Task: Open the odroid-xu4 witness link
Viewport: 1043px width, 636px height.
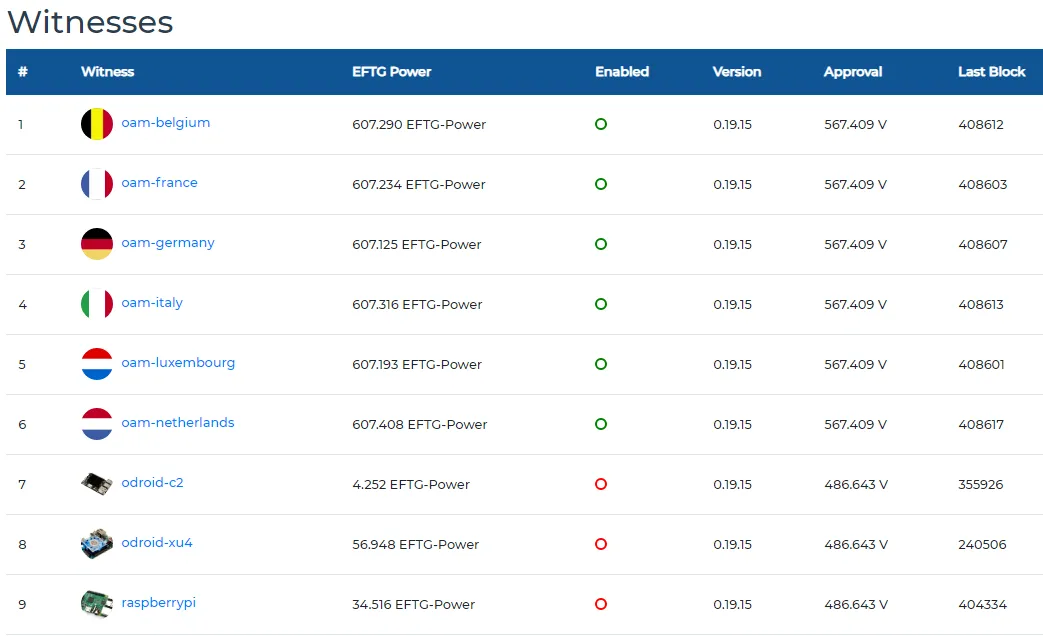Action: pyautogui.click(x=156, y=542)
